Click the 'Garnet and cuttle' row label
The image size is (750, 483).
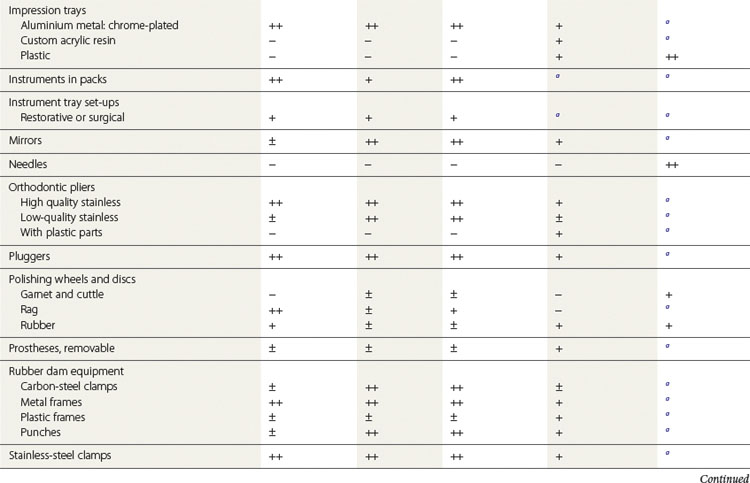coord(62,294)
